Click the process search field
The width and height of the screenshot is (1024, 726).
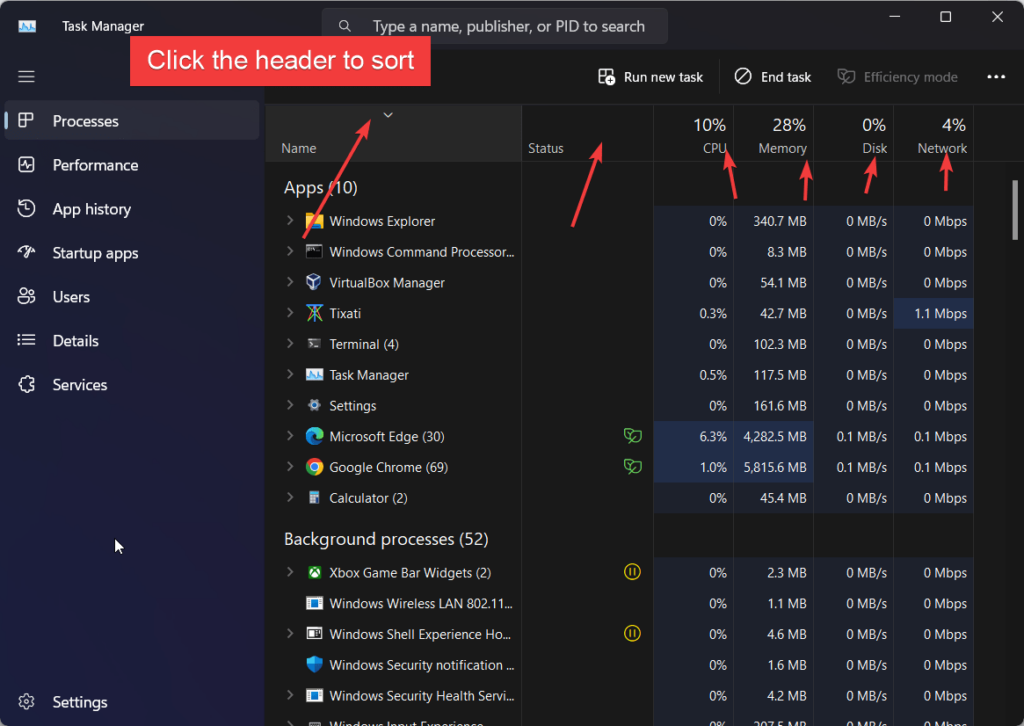494,25
